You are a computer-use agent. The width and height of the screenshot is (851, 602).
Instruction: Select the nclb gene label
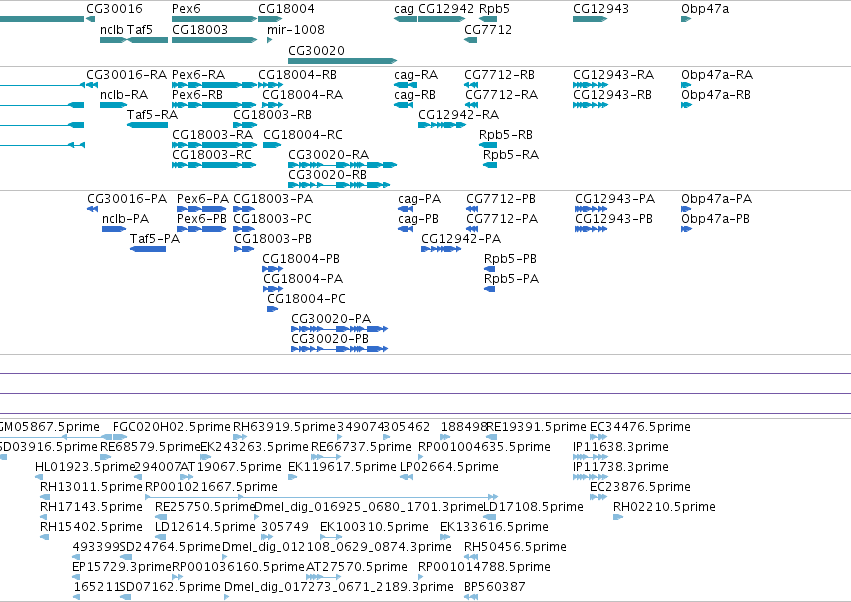point(112,29)
